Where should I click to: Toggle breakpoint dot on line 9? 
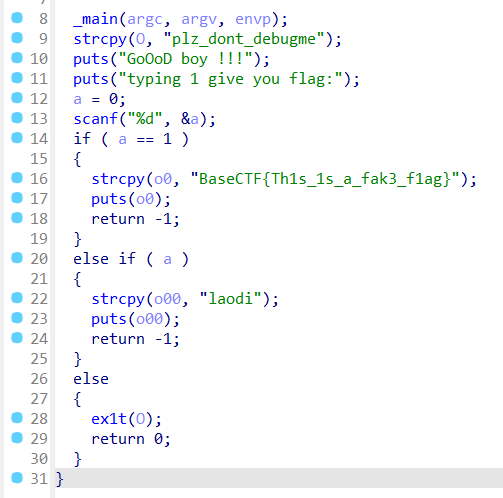click(x=17, y=38)
